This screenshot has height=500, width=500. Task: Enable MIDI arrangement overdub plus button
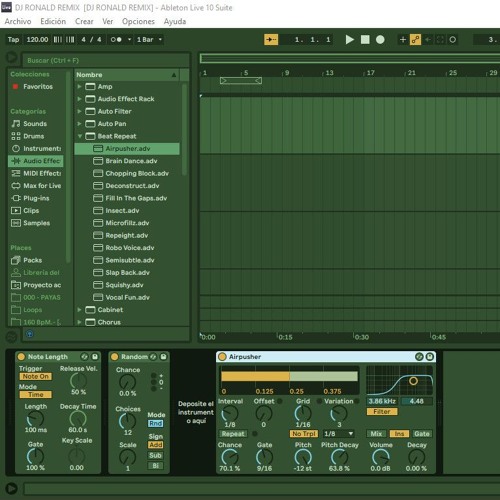pos(403,40)
